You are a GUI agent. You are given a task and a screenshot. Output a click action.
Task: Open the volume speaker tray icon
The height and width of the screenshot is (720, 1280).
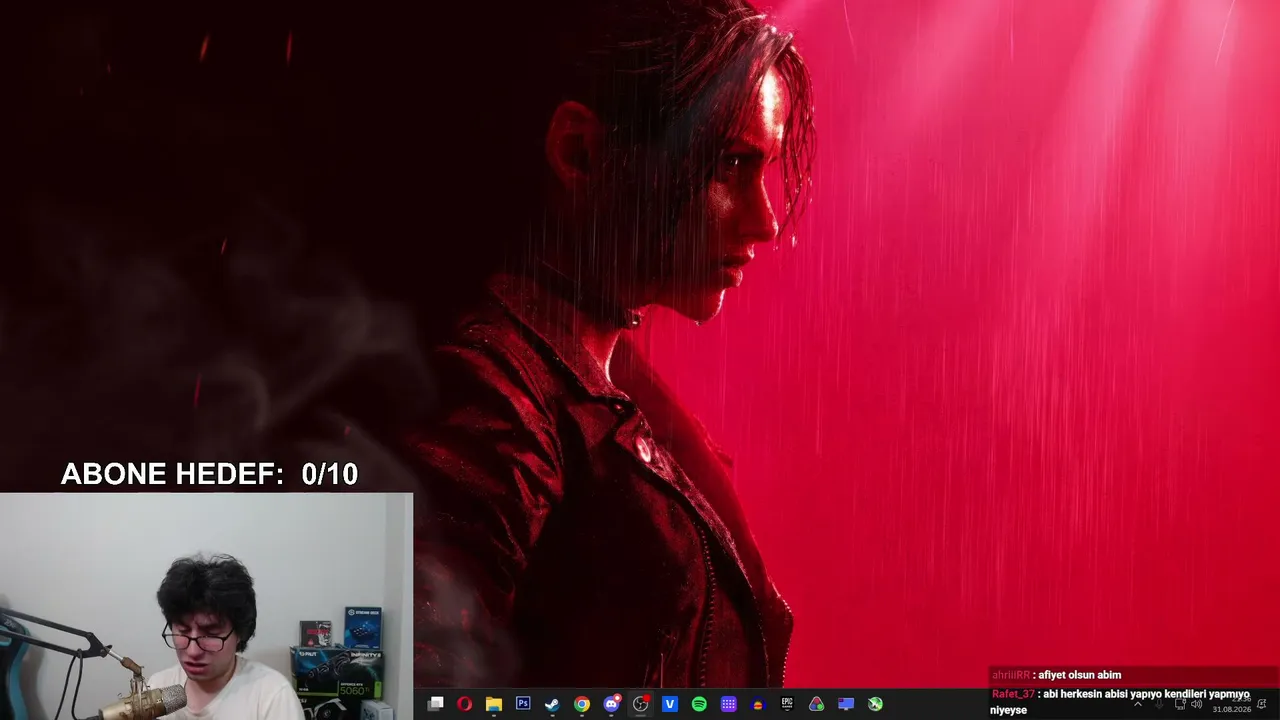coord(1197,704)
